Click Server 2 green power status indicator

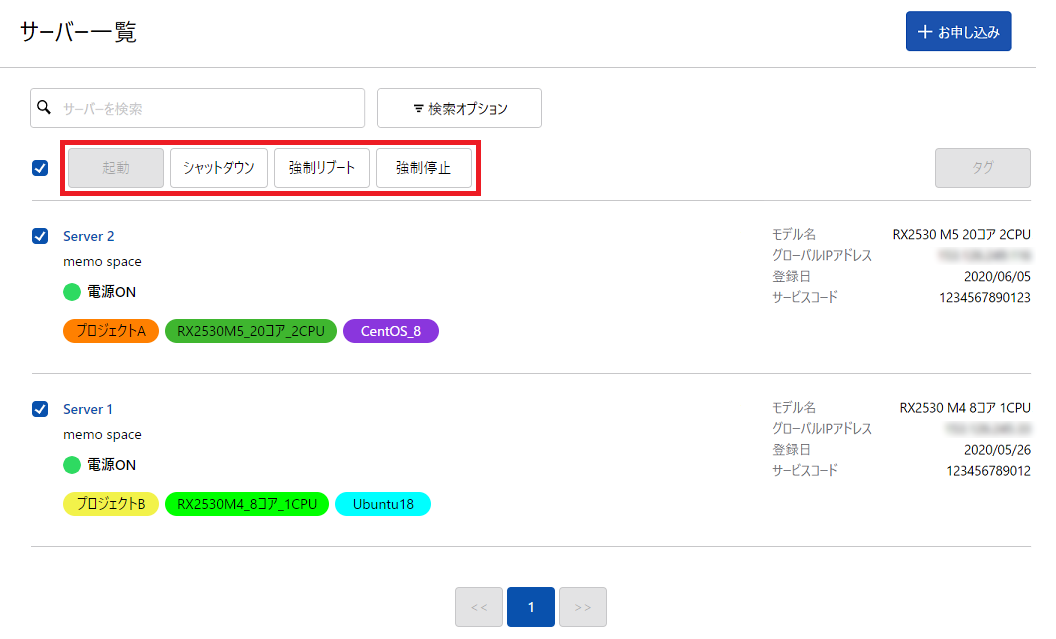pos(71,292)
